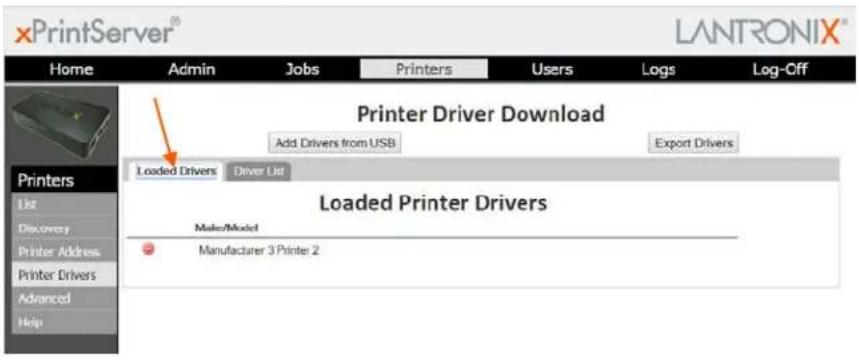Switch to the Driver List tab
859x360 pixels.
coord(259,171)
